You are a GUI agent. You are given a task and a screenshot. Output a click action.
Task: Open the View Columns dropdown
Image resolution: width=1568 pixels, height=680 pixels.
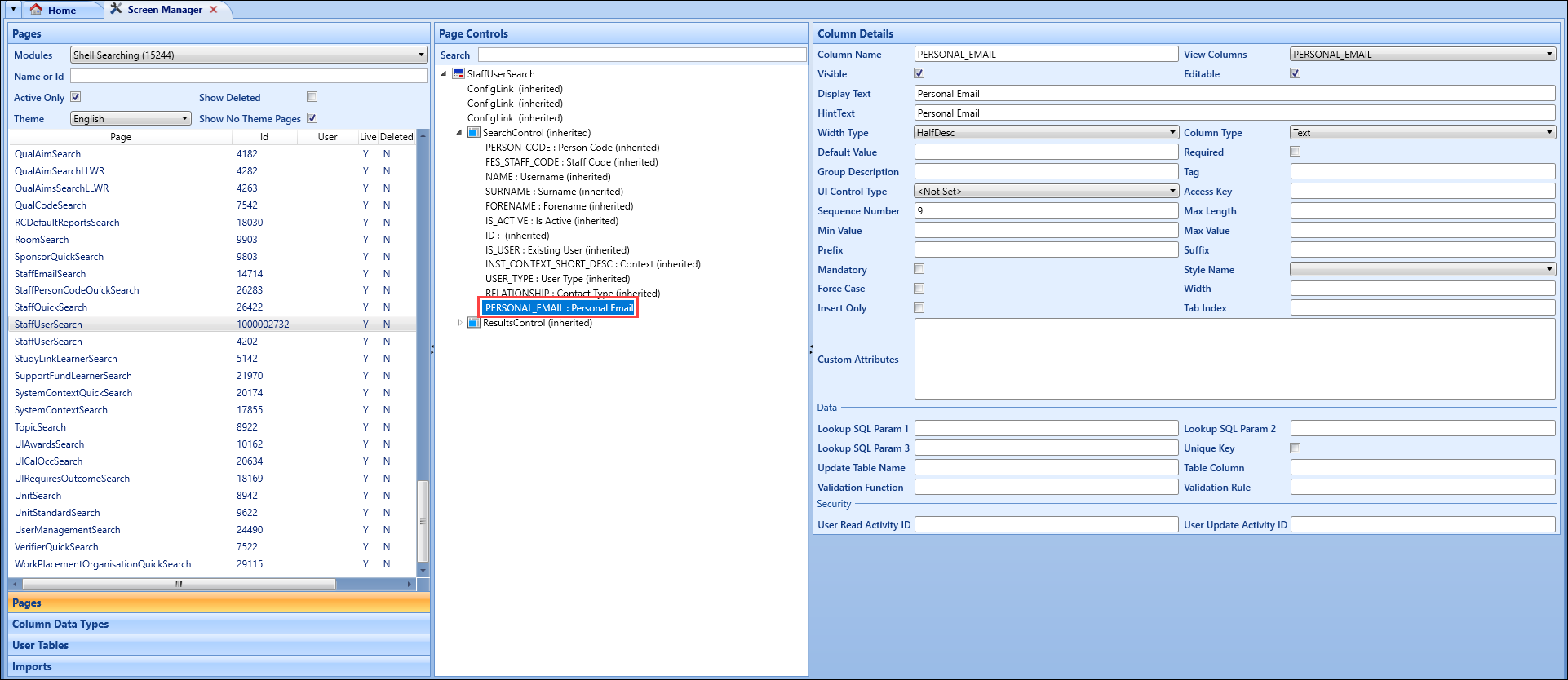coord(1423,54)
